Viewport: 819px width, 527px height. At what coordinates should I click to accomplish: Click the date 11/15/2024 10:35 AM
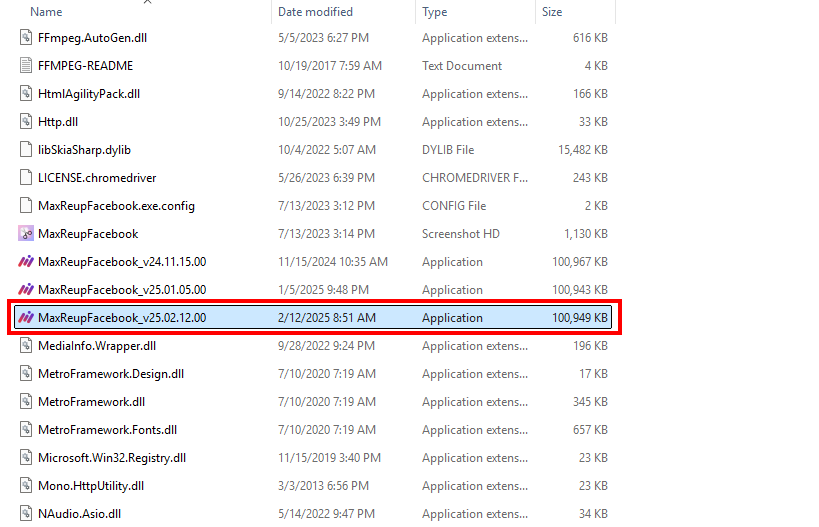[x=333, y=262]
